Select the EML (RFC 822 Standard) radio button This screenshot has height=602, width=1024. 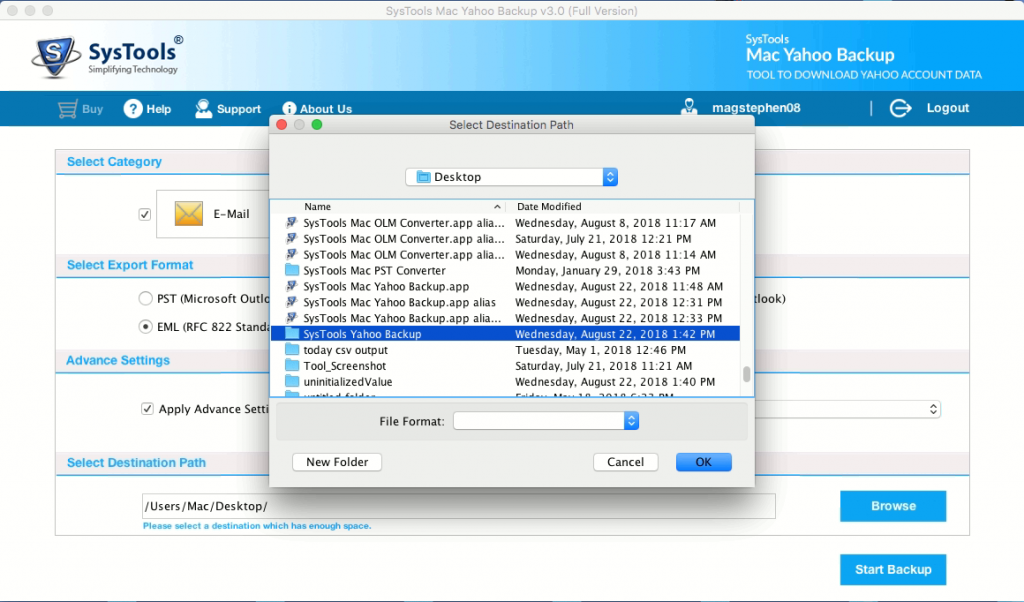146,326
